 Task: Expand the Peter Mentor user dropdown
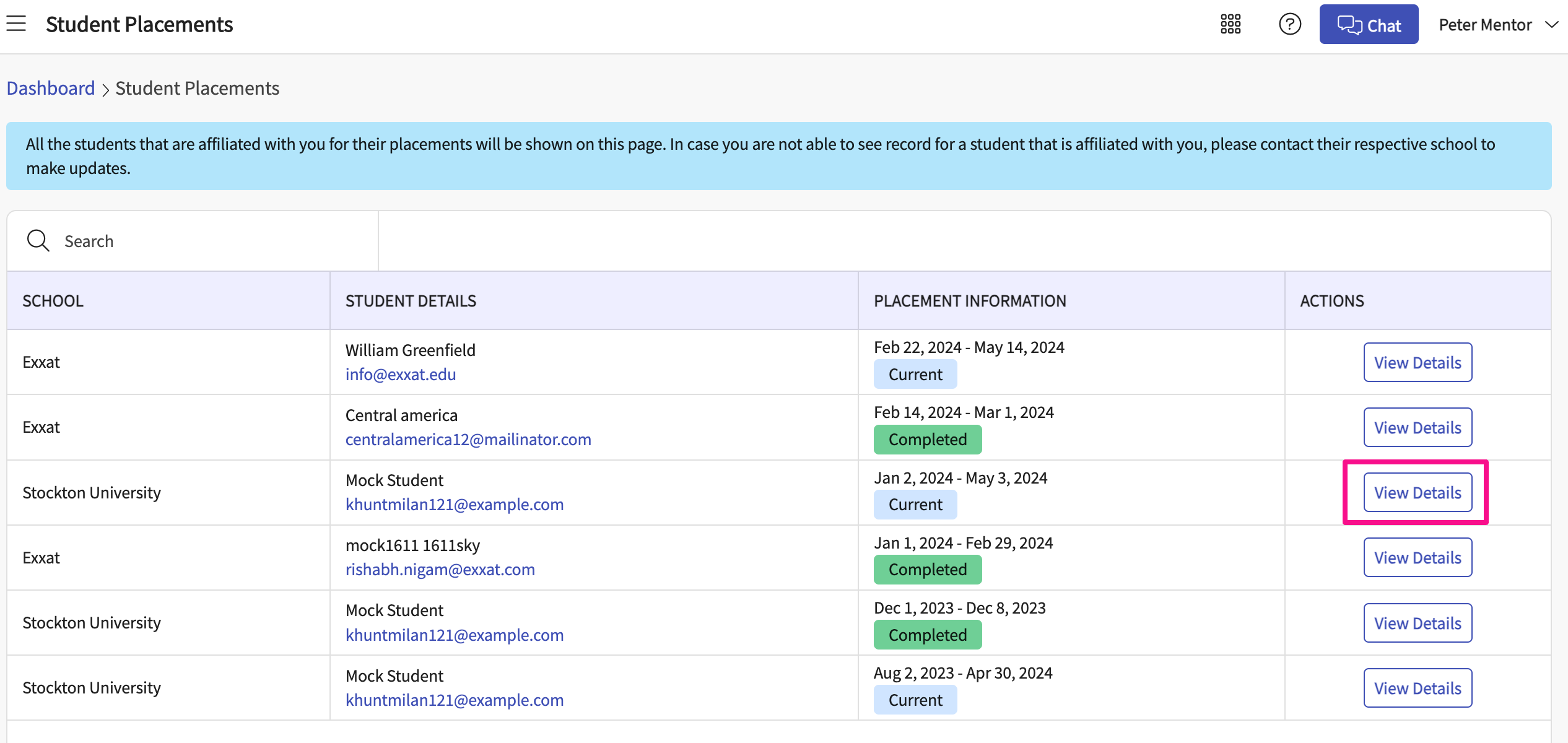coord(1497,25)
